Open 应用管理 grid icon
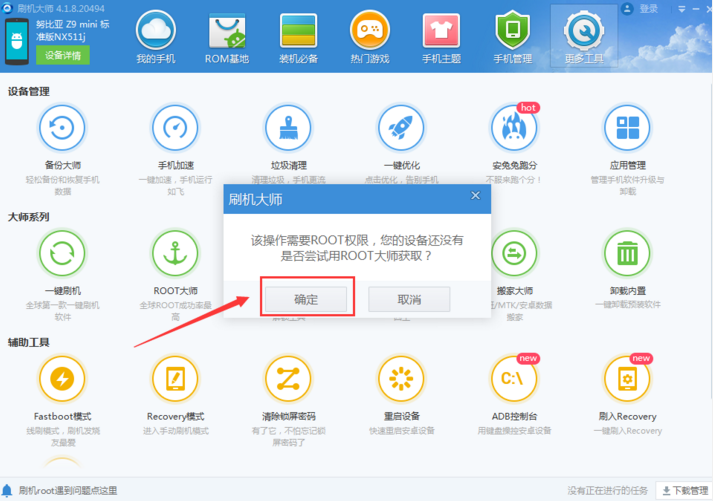The image size is (713, 501). pyautogui.click(x=628, y=128)
